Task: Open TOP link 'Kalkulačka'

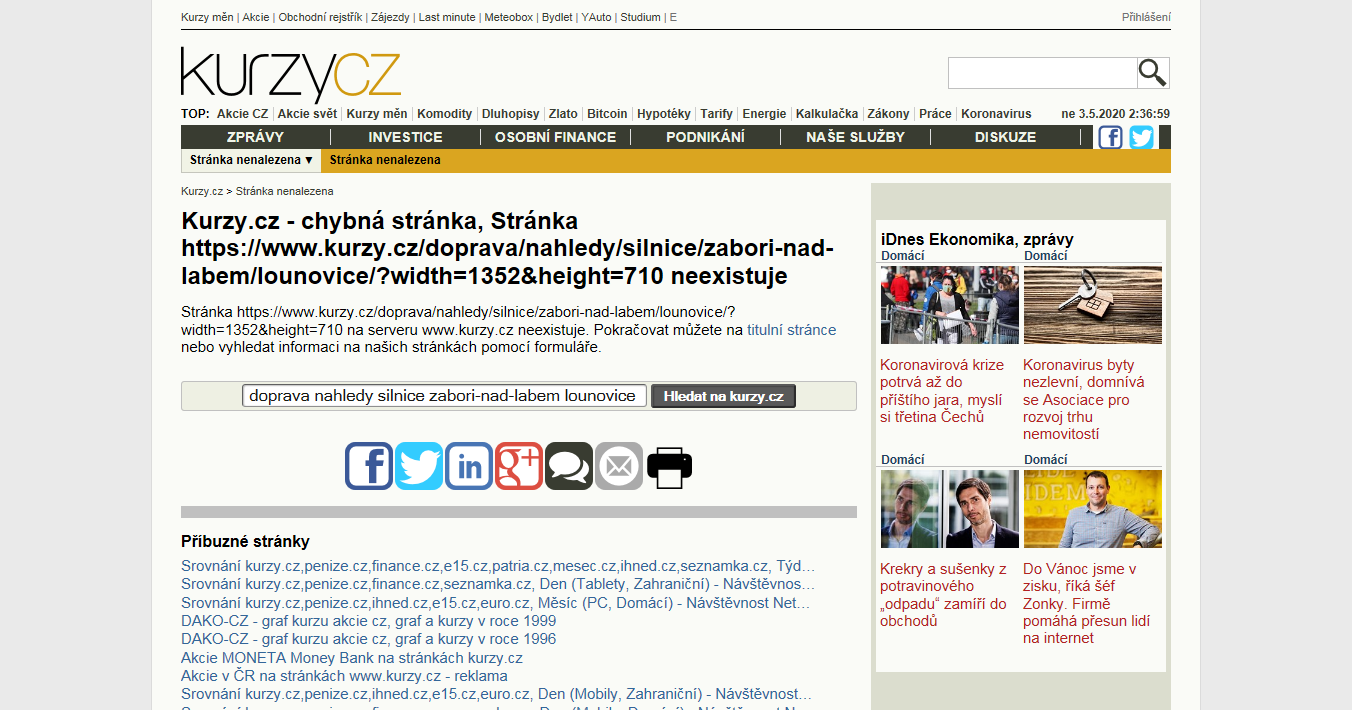Action: 827,114
